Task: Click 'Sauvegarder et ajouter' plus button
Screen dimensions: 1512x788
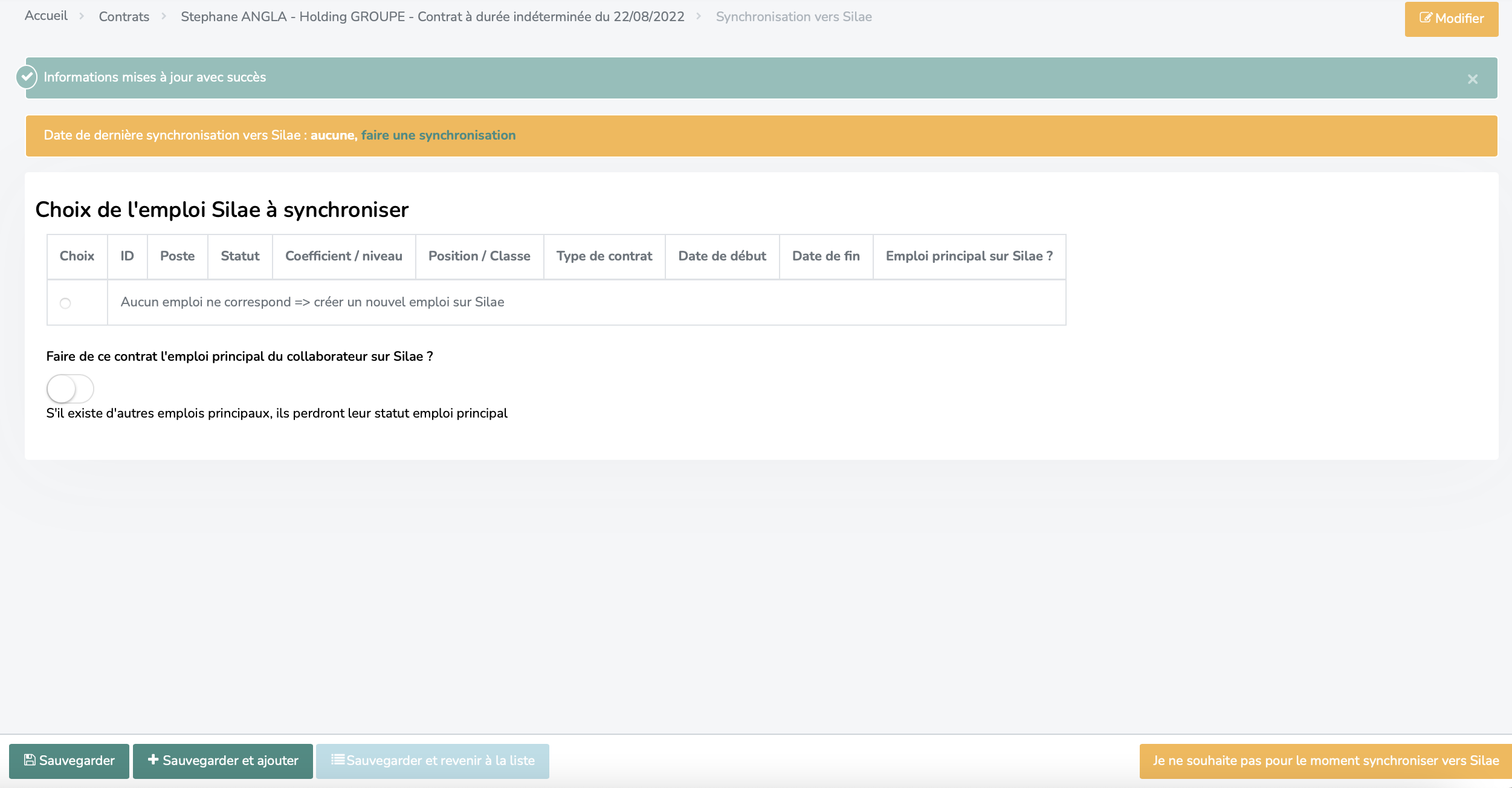Action: pyautogui.click(x=223, y=760)
